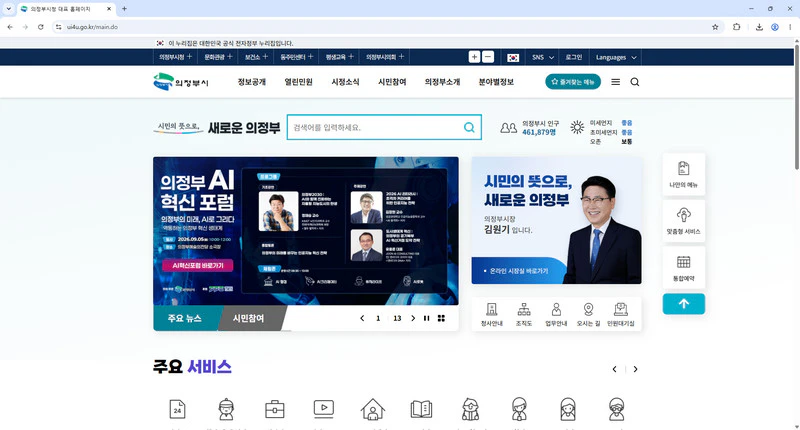
Task: Show banner grid view icon
Action: point(441,318)
